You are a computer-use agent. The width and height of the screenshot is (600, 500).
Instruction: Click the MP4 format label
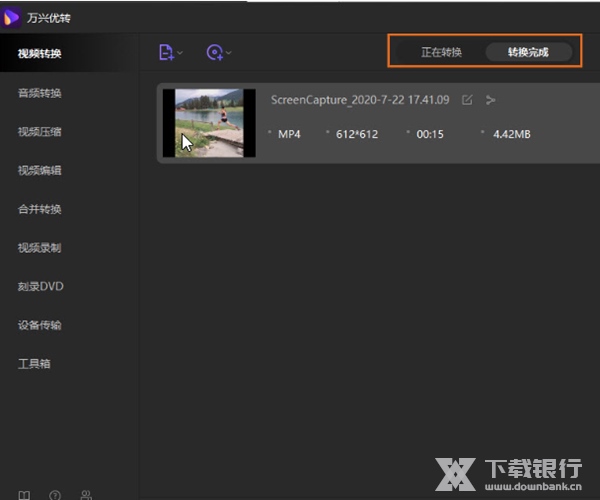[x=289, y=134]
